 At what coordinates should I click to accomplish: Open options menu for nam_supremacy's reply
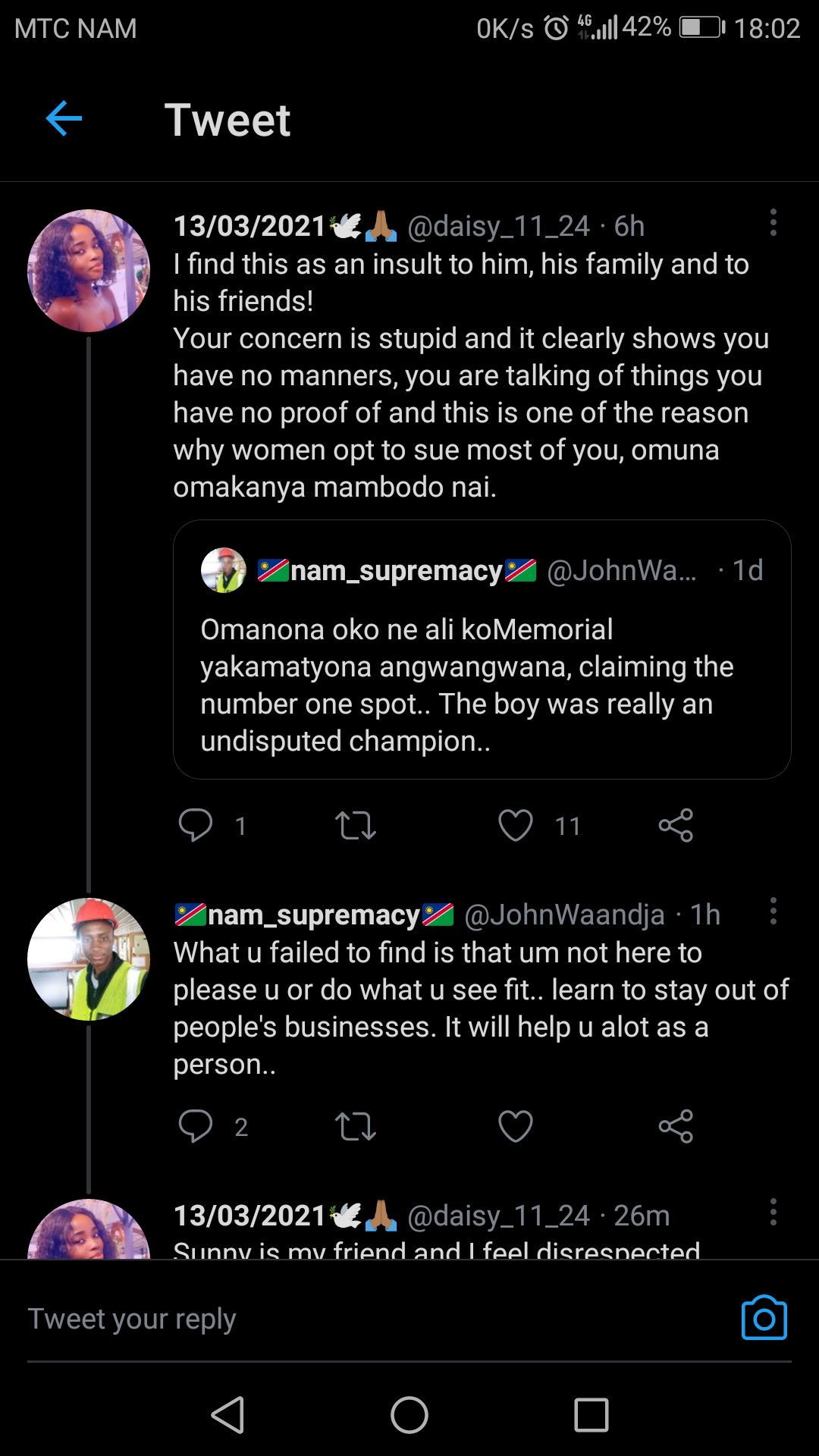click(773, 911)
